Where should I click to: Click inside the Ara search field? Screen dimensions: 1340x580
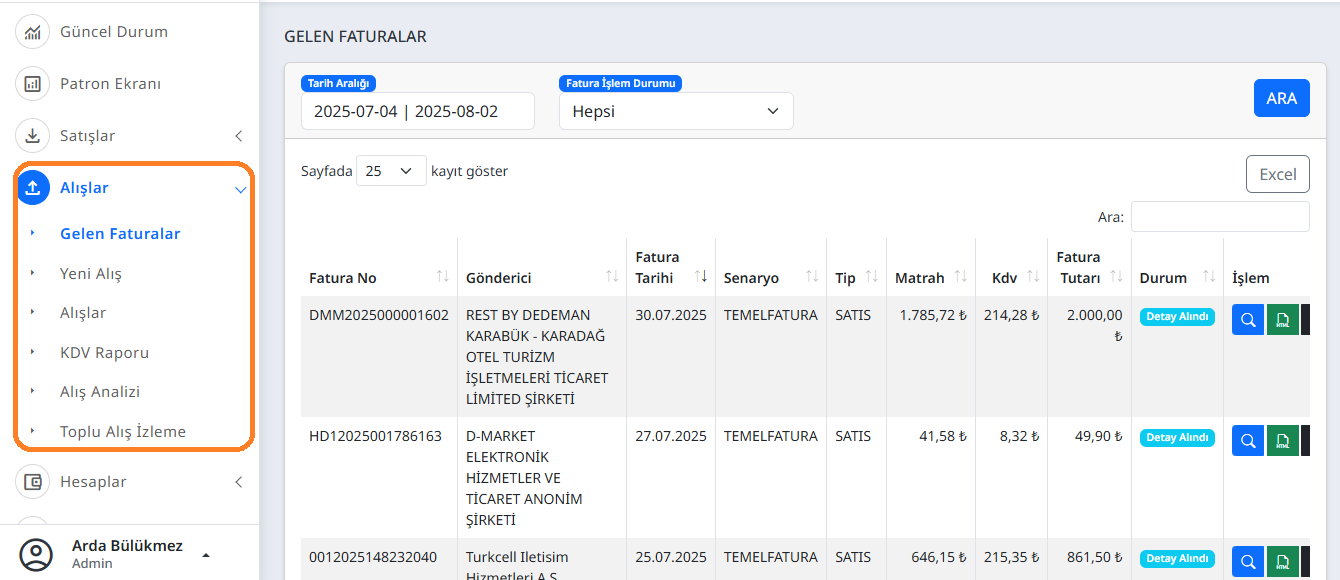tap(1219, 216)
